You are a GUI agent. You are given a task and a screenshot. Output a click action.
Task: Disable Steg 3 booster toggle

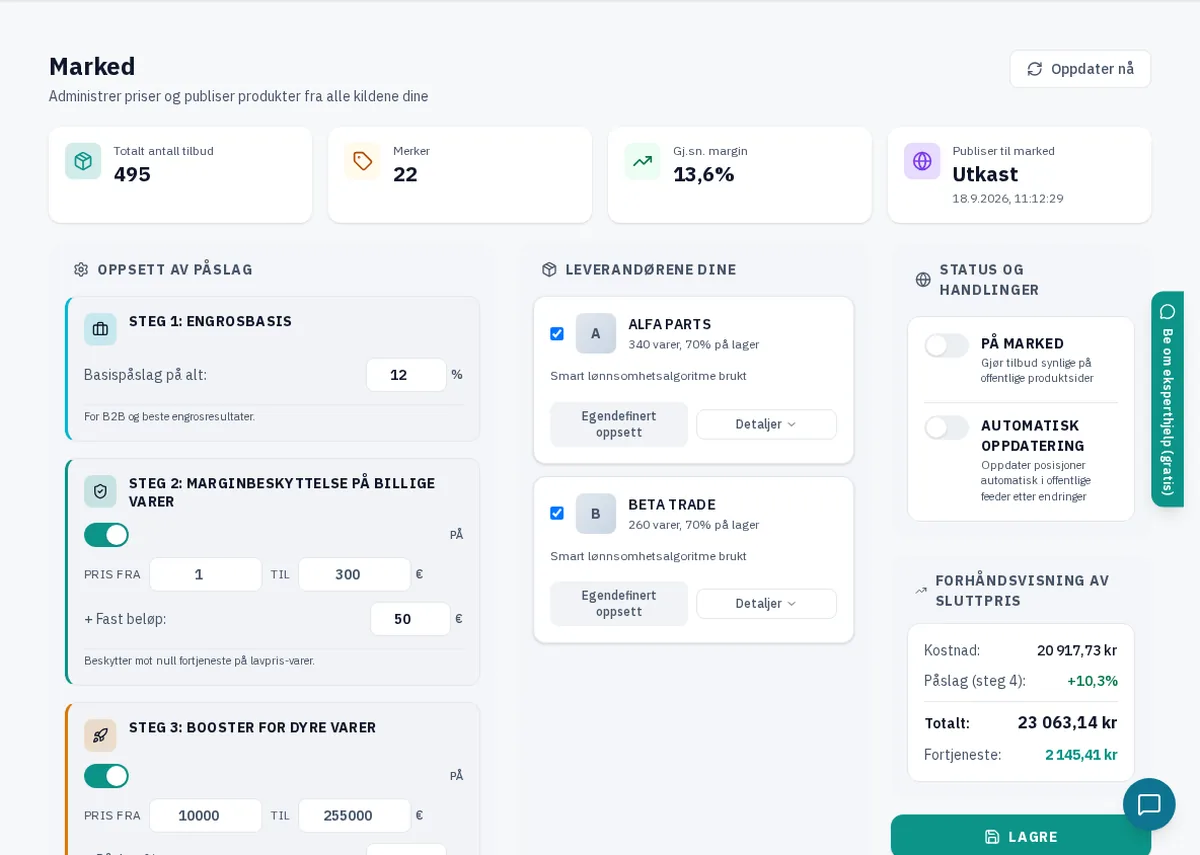[x=106, y=776]
